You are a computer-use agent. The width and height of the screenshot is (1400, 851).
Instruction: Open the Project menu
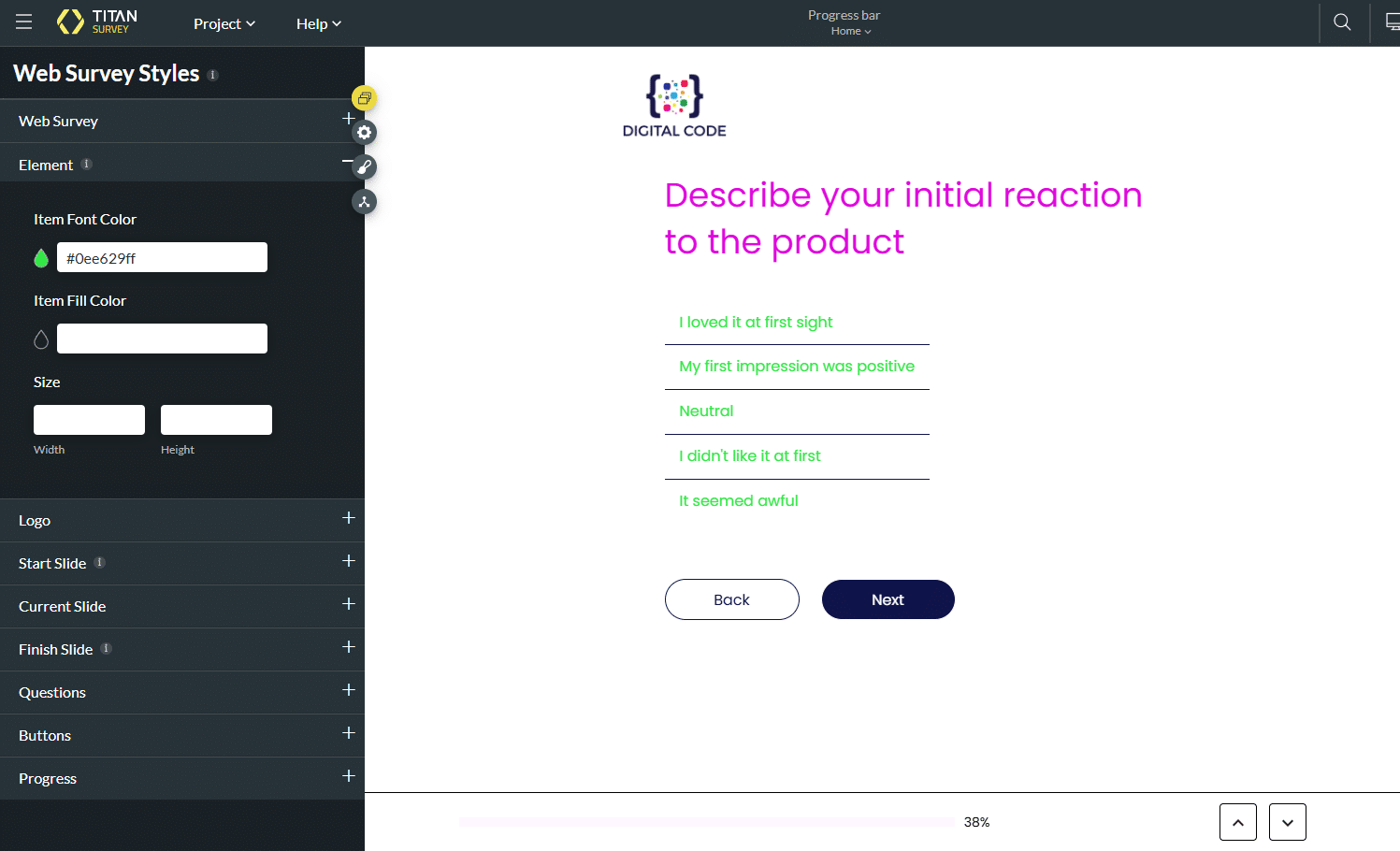(x=224, y=23)
